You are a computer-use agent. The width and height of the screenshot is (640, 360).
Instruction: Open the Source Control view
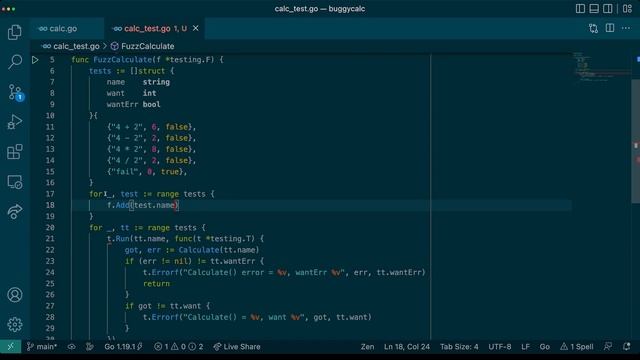click(x=15, y=92)
